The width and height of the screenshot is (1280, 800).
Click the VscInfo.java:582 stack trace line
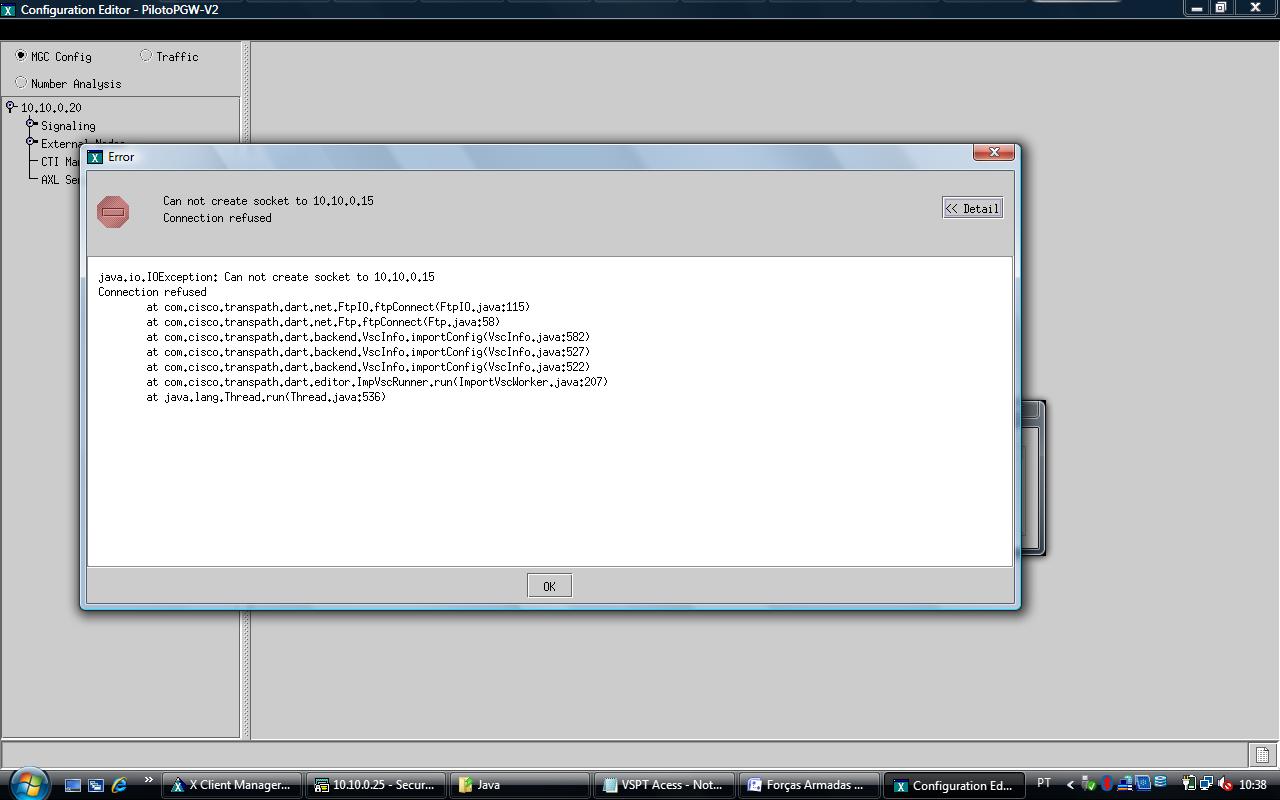click(x=368, y=337)
